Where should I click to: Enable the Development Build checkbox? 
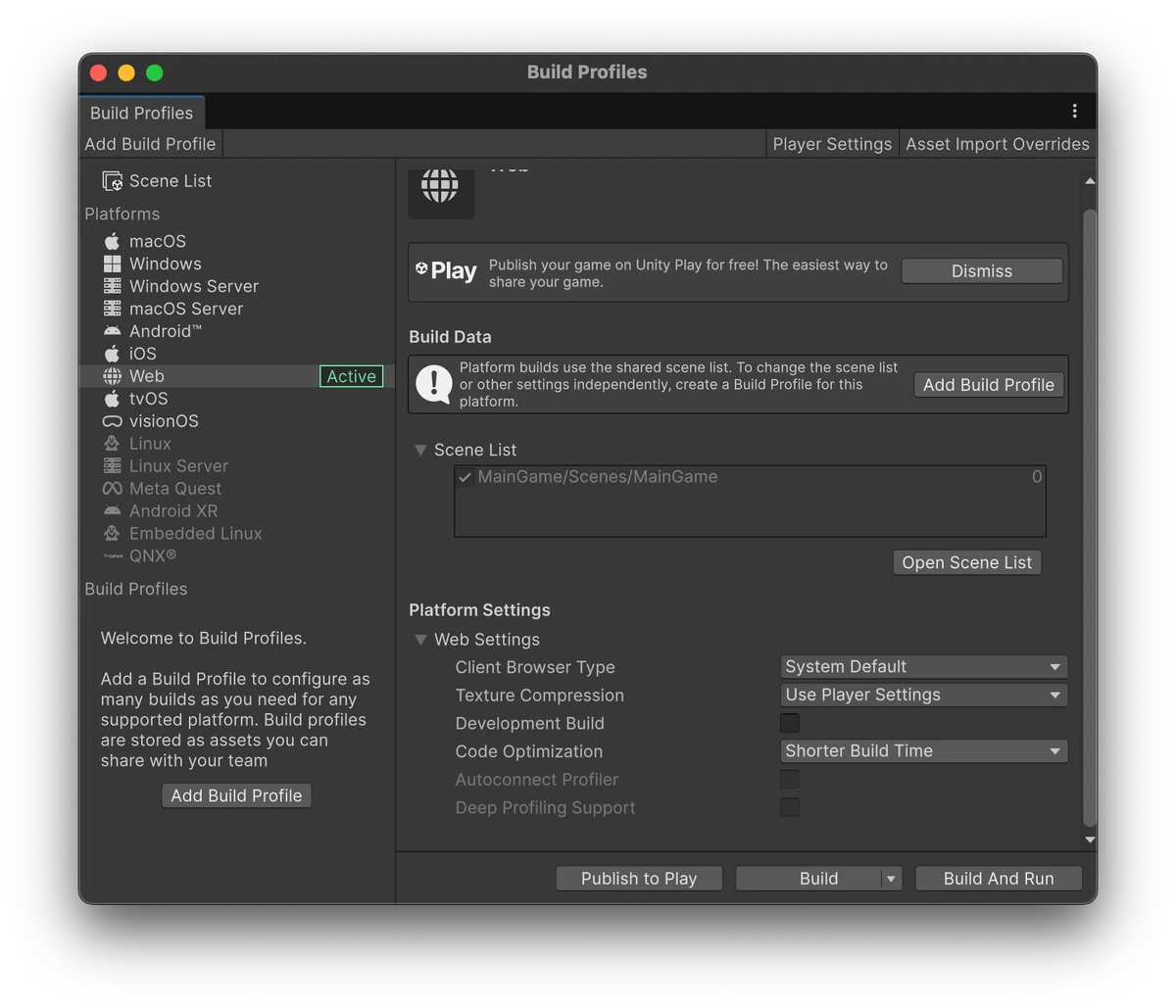click(x=790, y=723)
